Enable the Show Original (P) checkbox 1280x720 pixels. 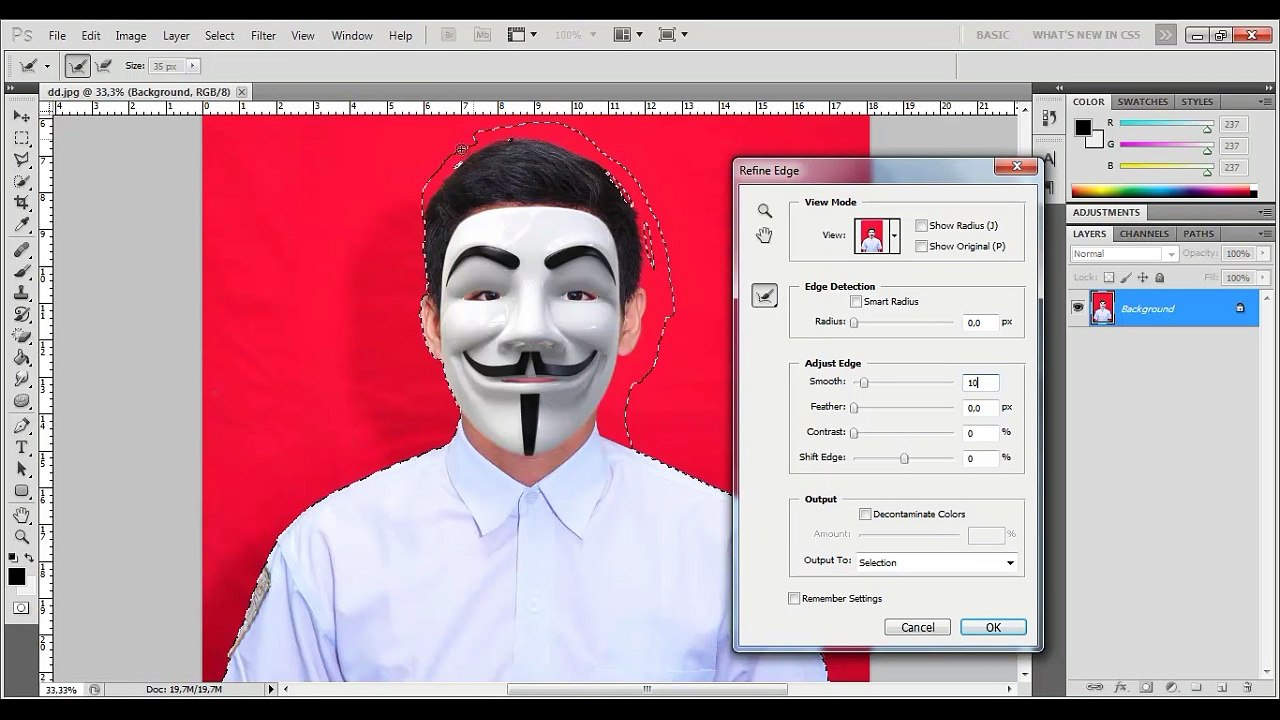pos(921,246)
